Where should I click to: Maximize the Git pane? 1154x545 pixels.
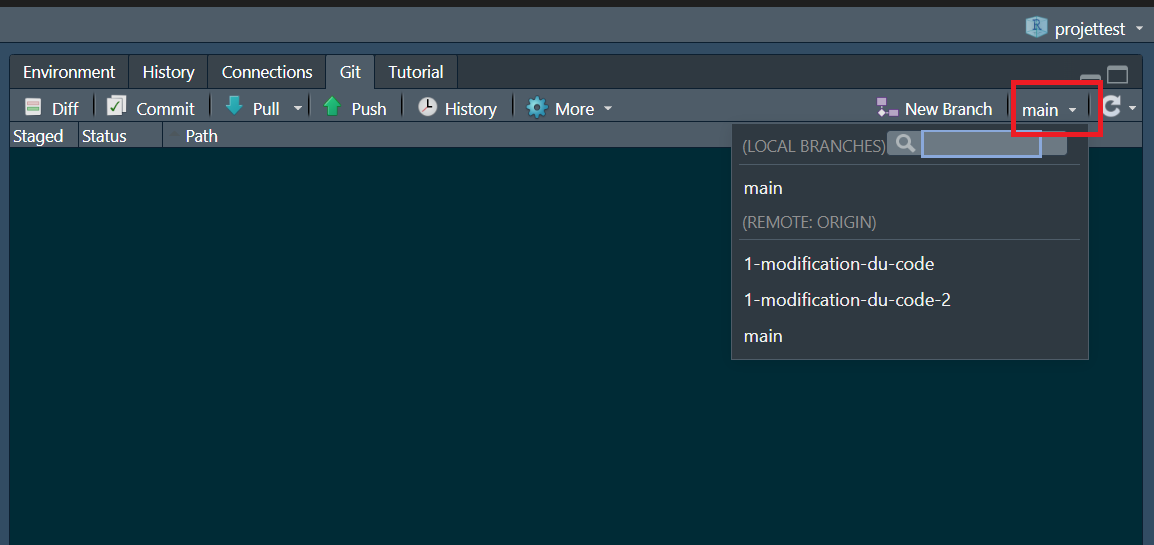[x=1117, y=75]
